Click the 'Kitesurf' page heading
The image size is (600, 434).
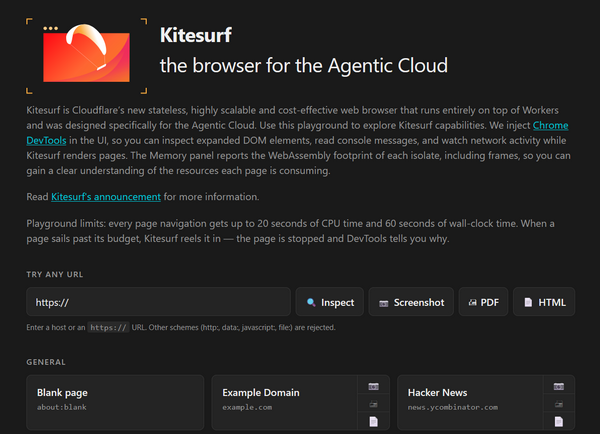point(196,35)
